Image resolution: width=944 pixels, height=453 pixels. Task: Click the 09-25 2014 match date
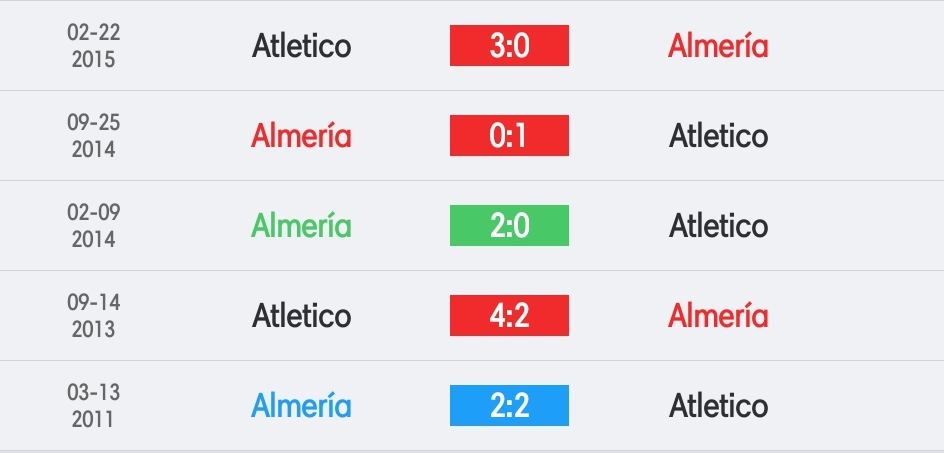(x=93, y=136)
